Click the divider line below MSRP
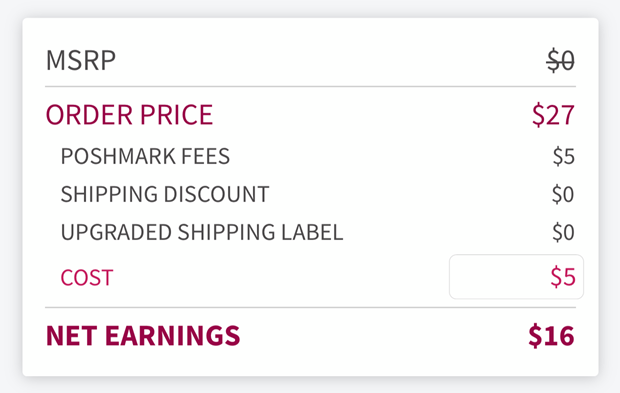620x393 pixels. pyautogui.click(x=310, y=86)
